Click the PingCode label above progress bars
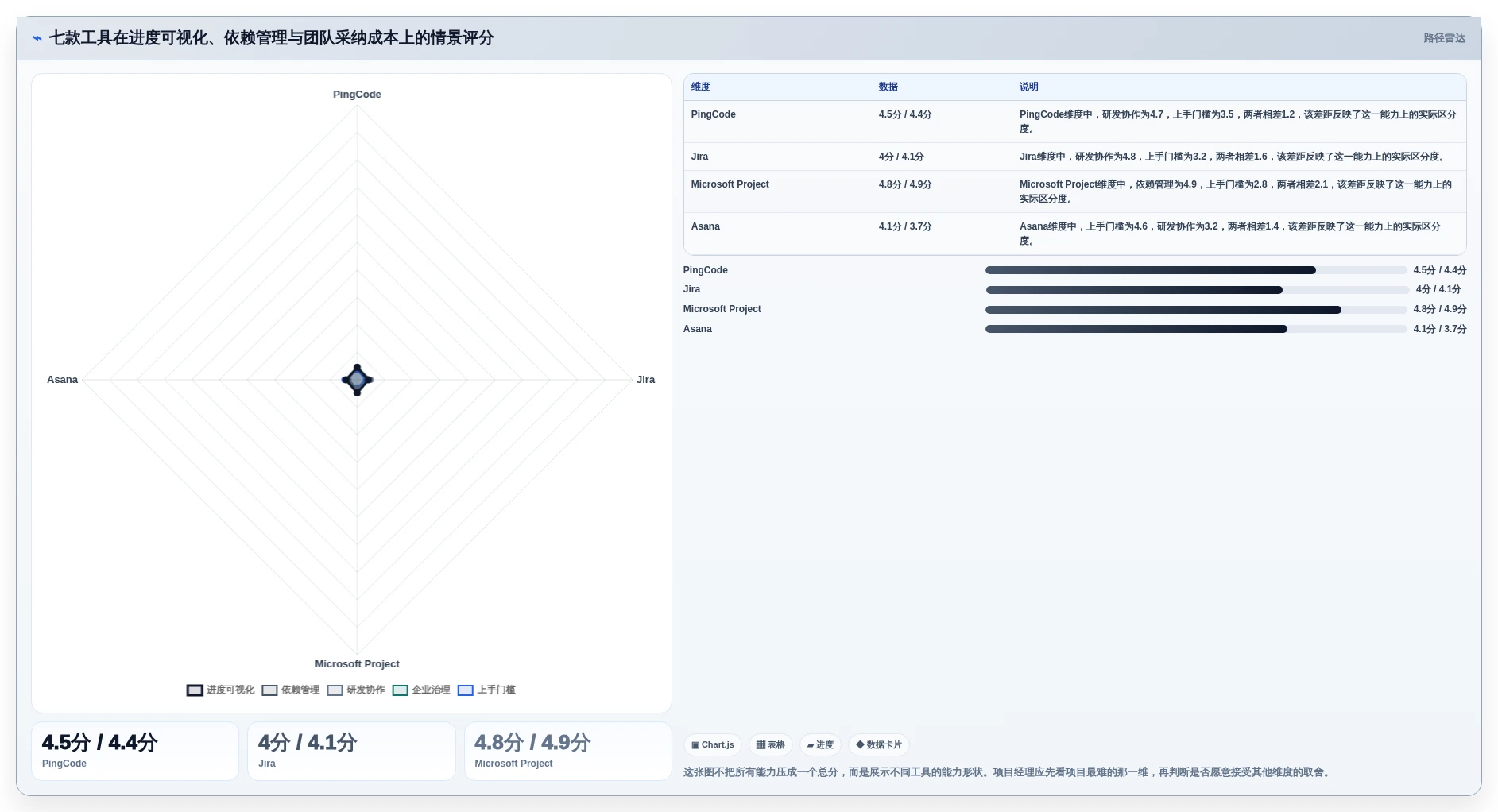The height and width of the screenshot is (812, 1498). 705,270
